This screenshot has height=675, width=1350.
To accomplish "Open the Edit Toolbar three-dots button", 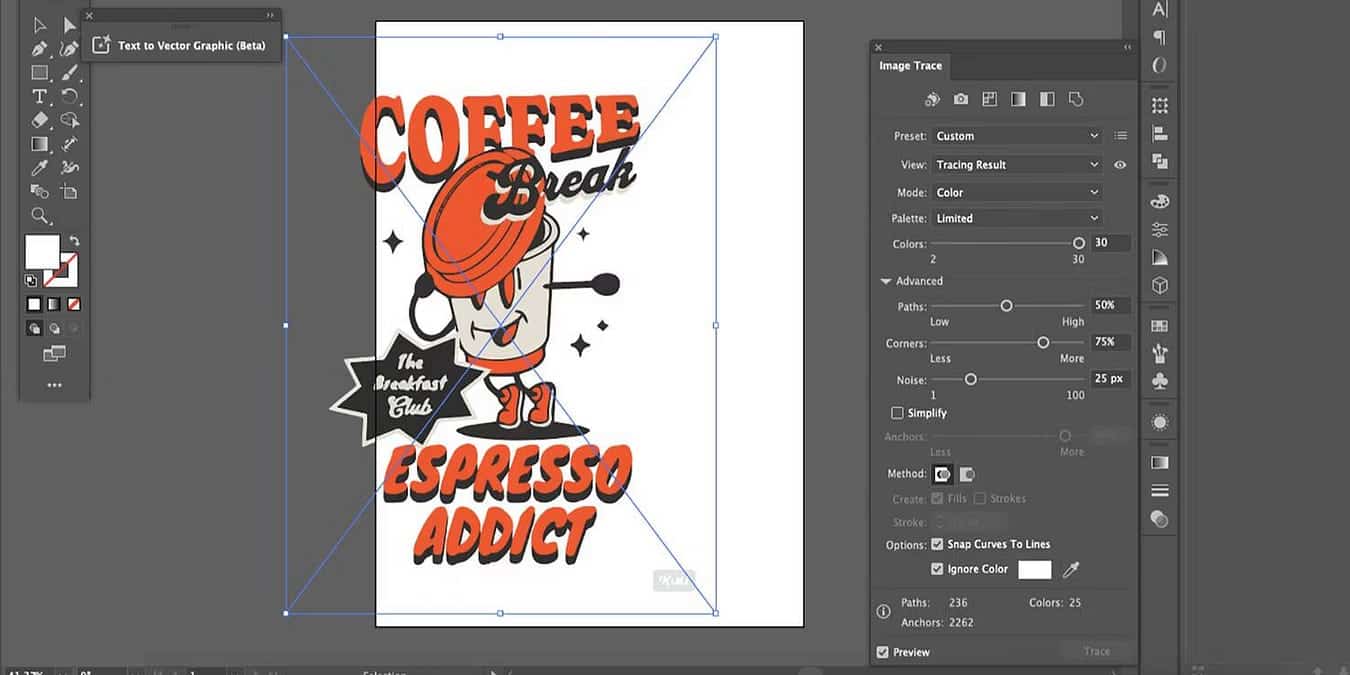I will click(x=54, y=385).
